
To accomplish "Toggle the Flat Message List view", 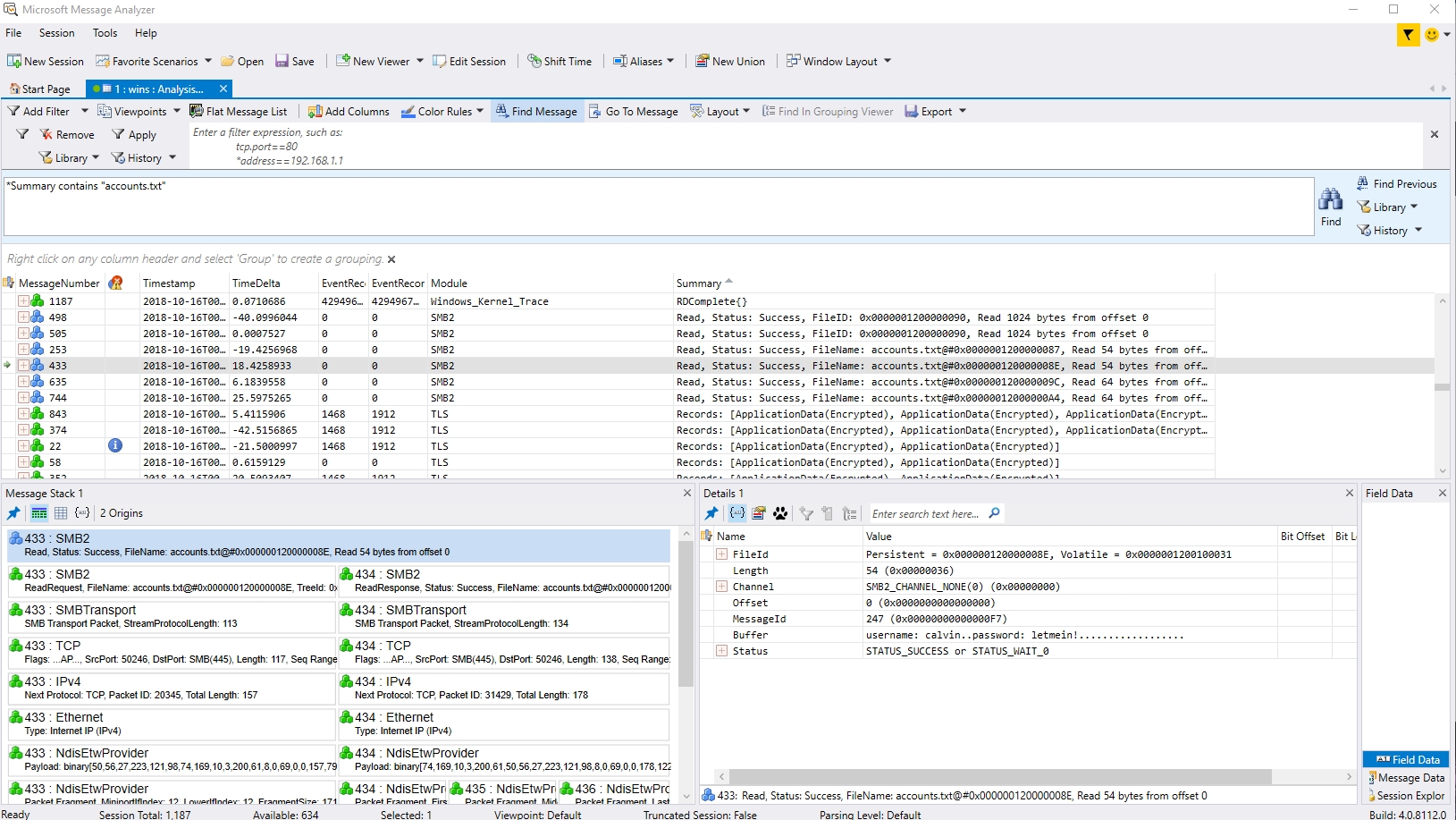I will tap(238, 112).
